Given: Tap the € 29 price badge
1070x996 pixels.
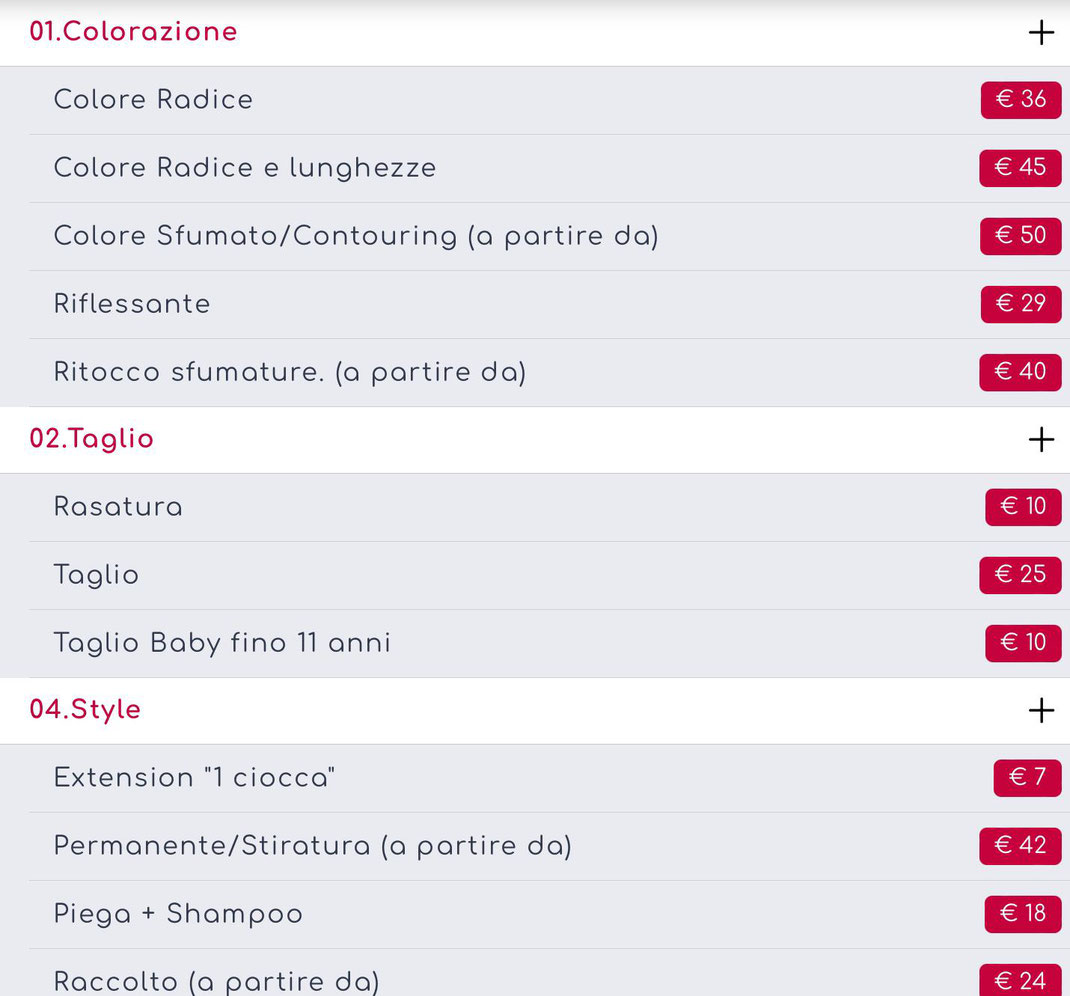Looking at the screenshot, I should (x=1021, y=304).
